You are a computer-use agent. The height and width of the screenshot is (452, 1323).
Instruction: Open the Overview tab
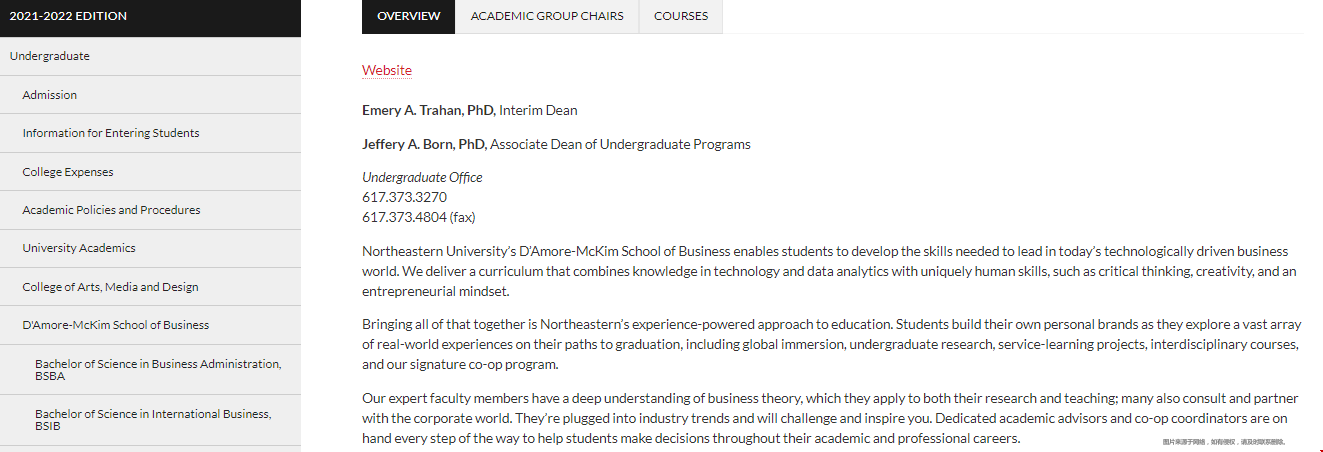pyautogui.click(x=408, y=16)
